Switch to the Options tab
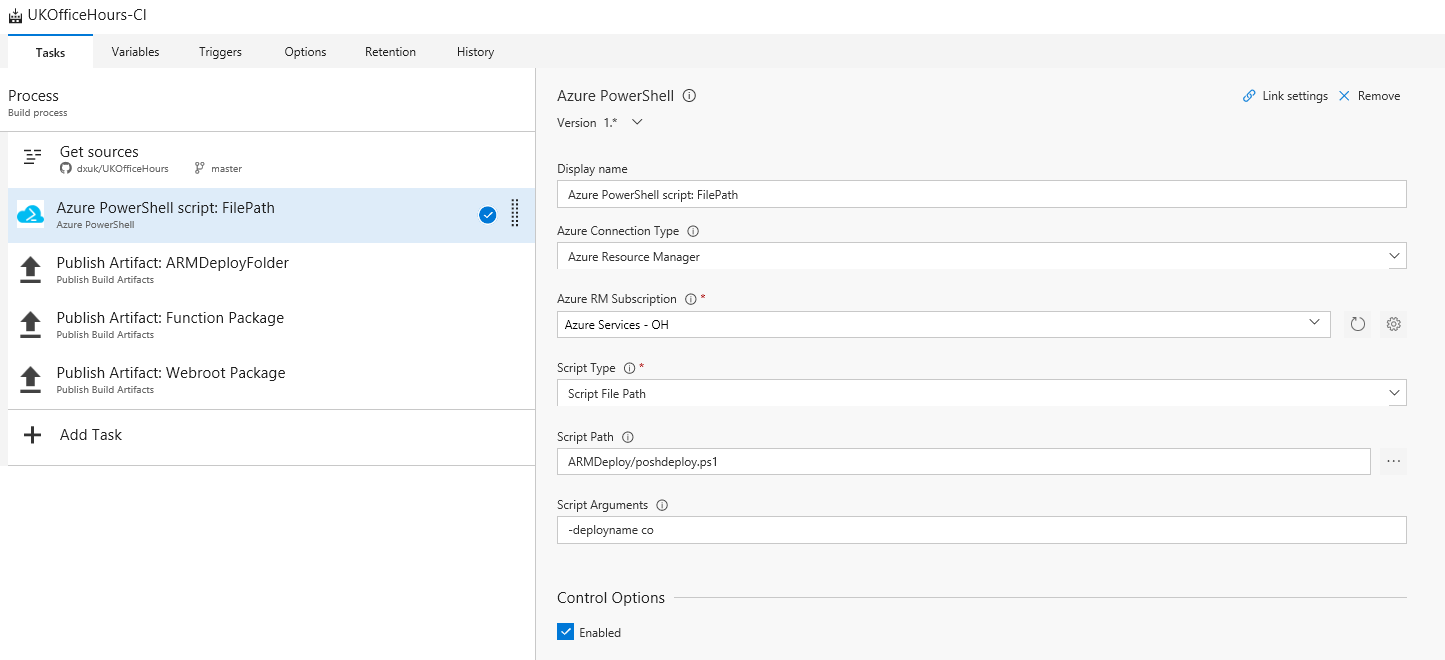 [x=305, y=52]
